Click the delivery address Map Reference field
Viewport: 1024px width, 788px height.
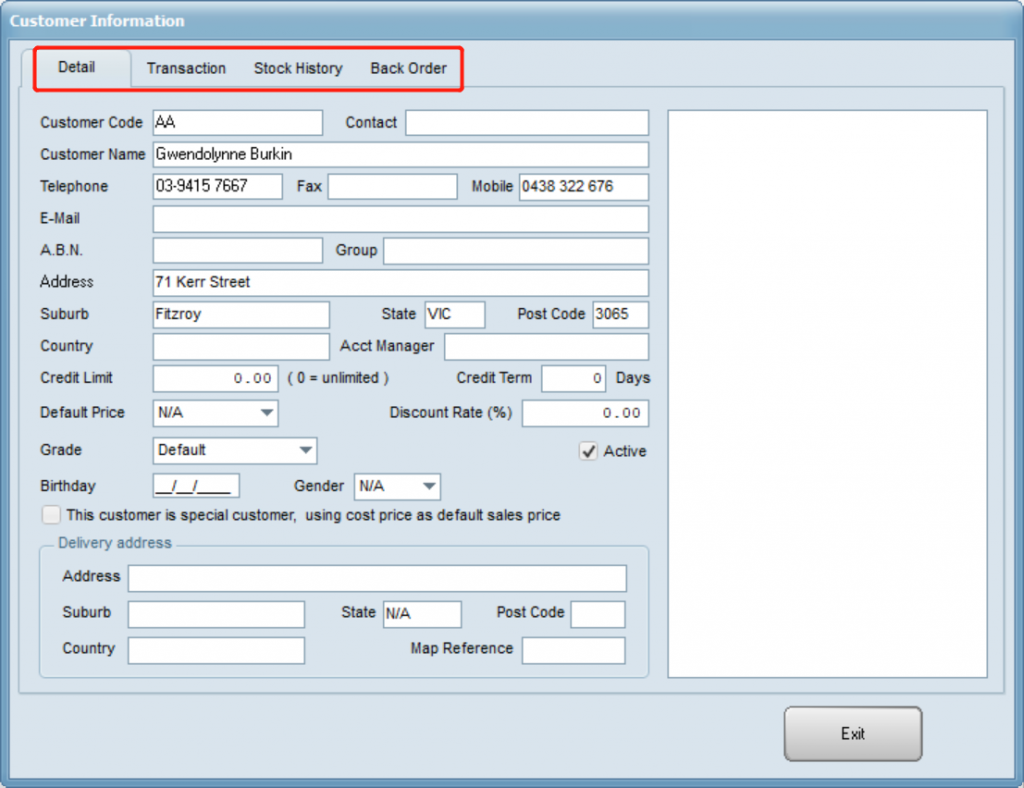pos(573,650)
